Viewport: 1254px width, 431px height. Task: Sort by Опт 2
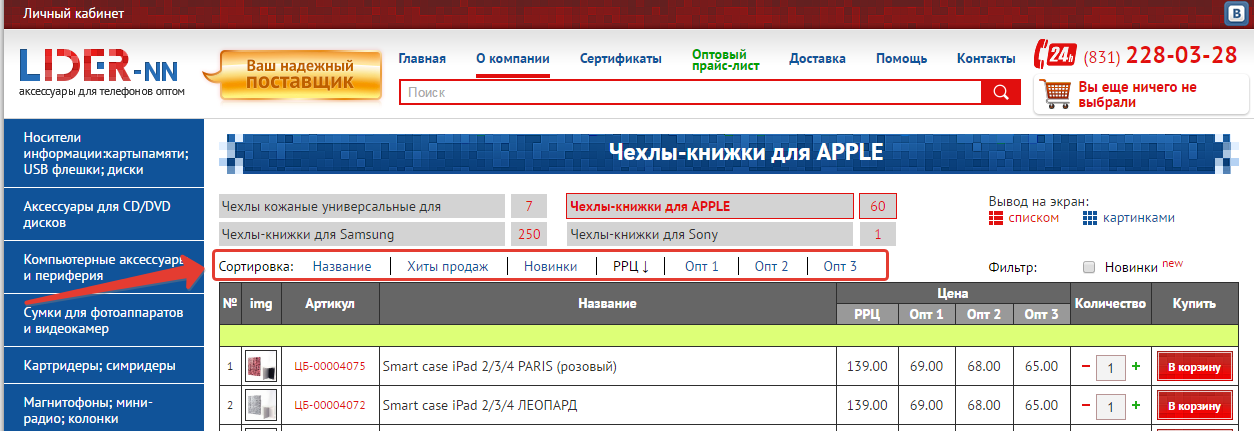pos(771,266)
